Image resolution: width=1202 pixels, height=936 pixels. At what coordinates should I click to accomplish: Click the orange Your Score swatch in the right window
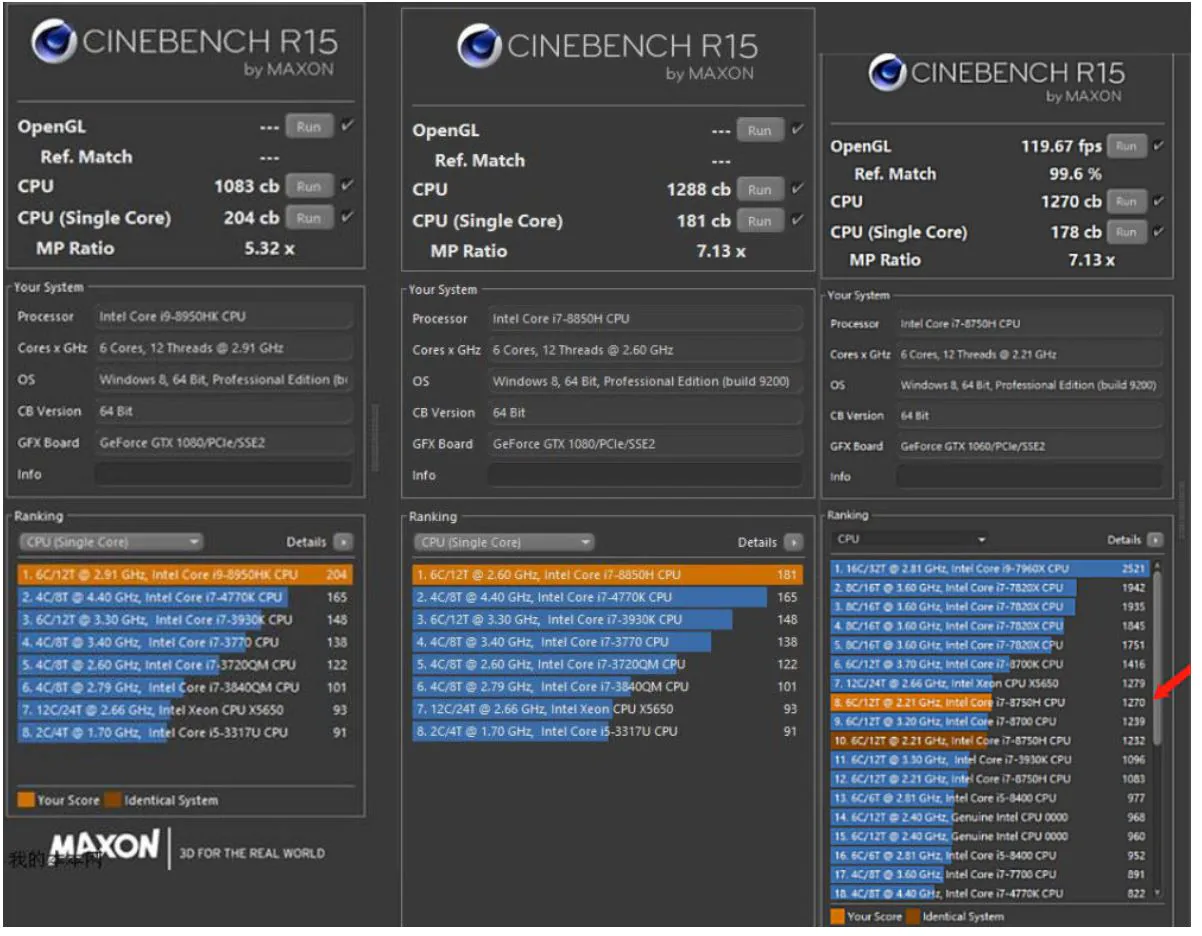click(x=837, y=915)
